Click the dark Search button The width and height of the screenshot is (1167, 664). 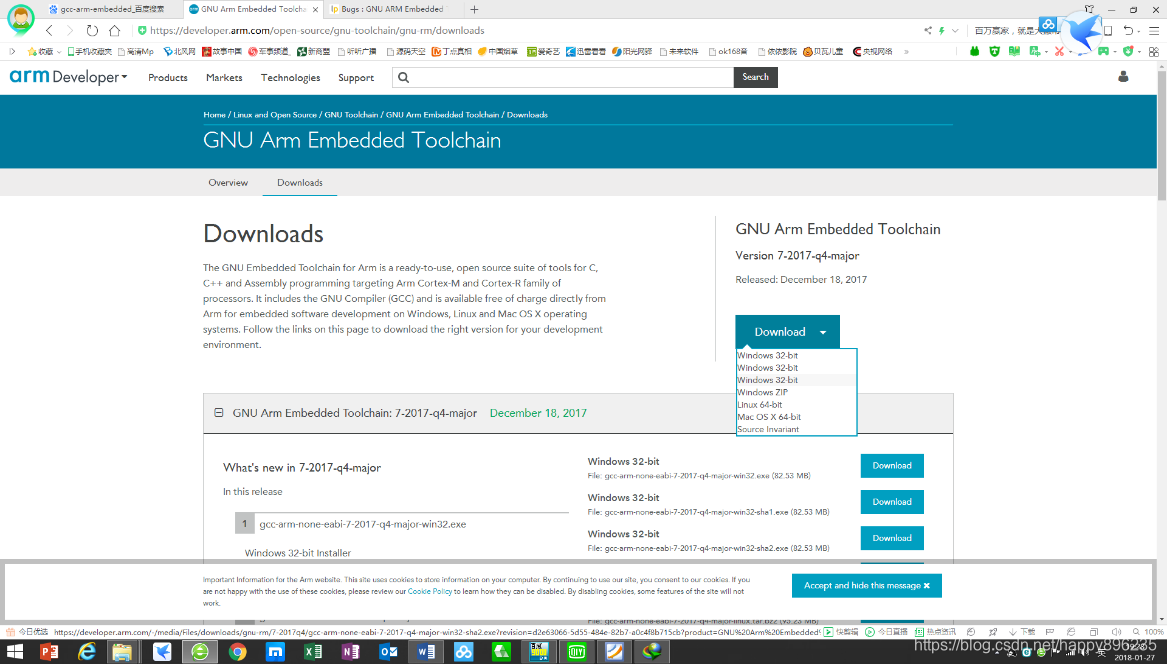(755, 77)
